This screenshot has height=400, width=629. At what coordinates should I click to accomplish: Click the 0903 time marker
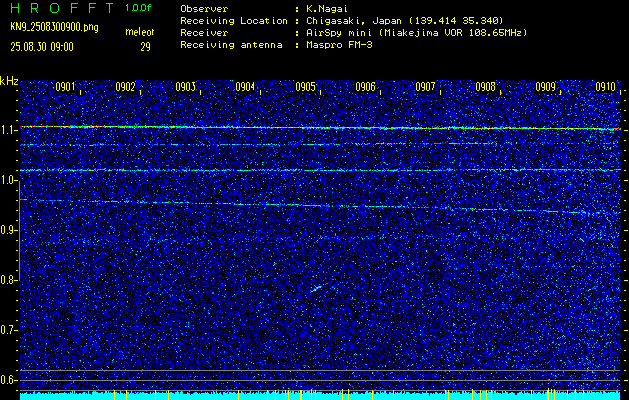[x=185, y=87]
